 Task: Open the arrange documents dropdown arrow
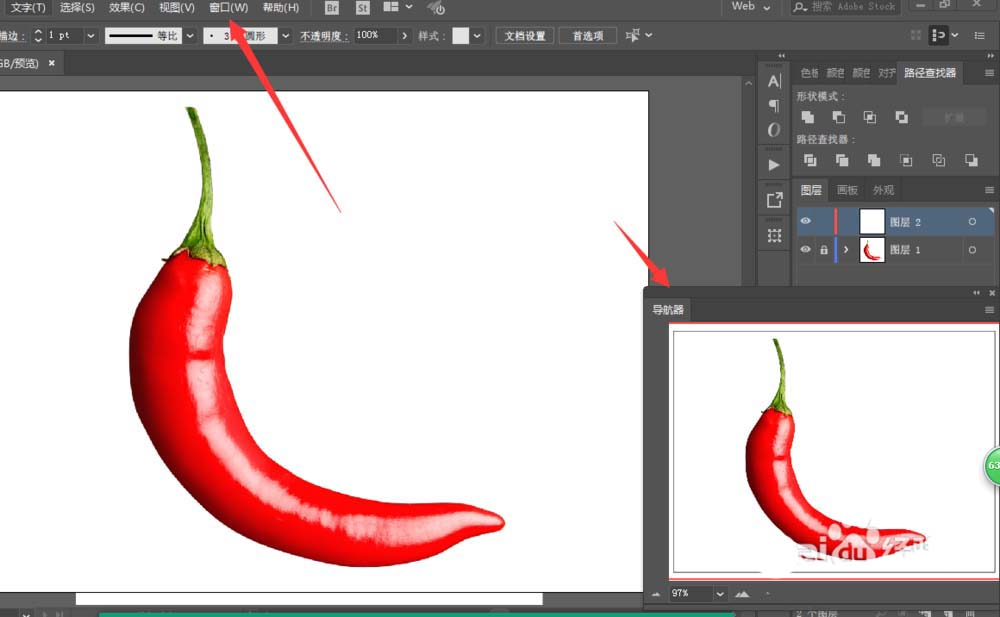(409, 7)
